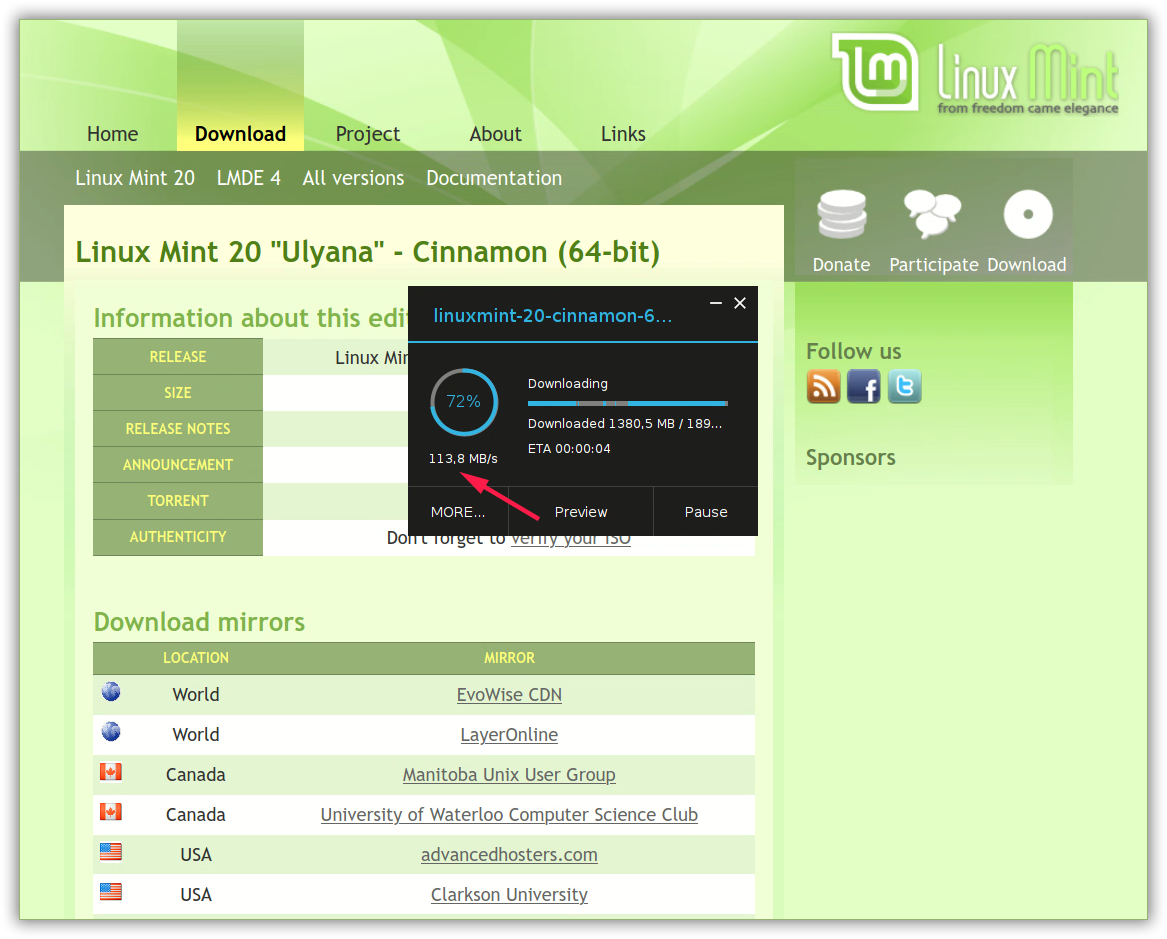The width and height of the screenshot is (1167, 939).
Task: Open University of Waterloo Computer Science Club mirror
Action: tap(509, 815)
